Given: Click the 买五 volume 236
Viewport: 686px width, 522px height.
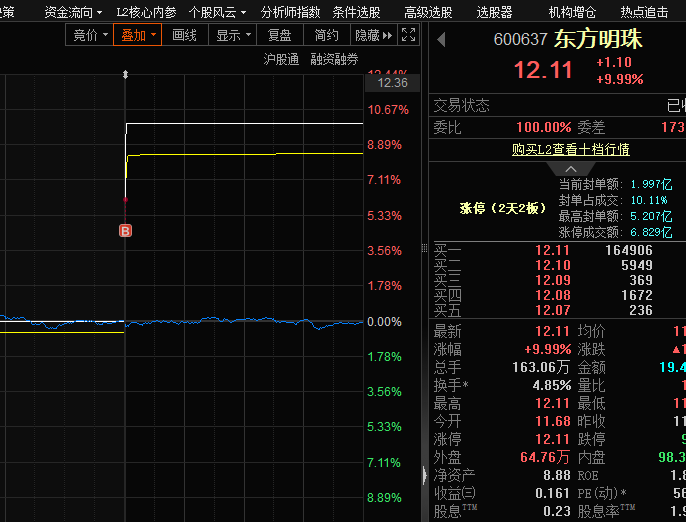Looking at the screenshot, I should click(x=641, y=310).
